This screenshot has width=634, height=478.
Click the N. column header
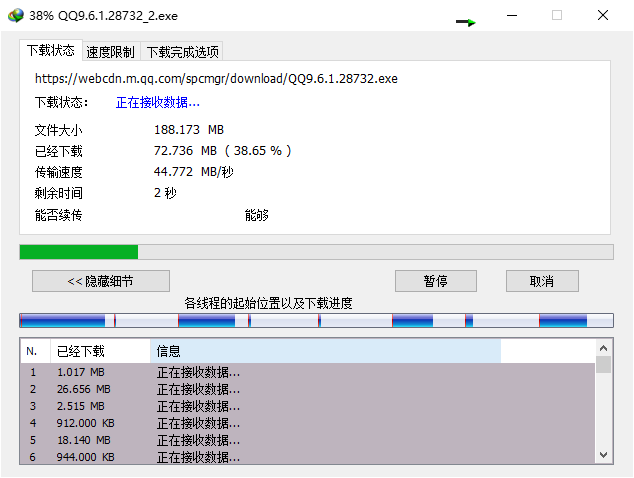[36, 351]
